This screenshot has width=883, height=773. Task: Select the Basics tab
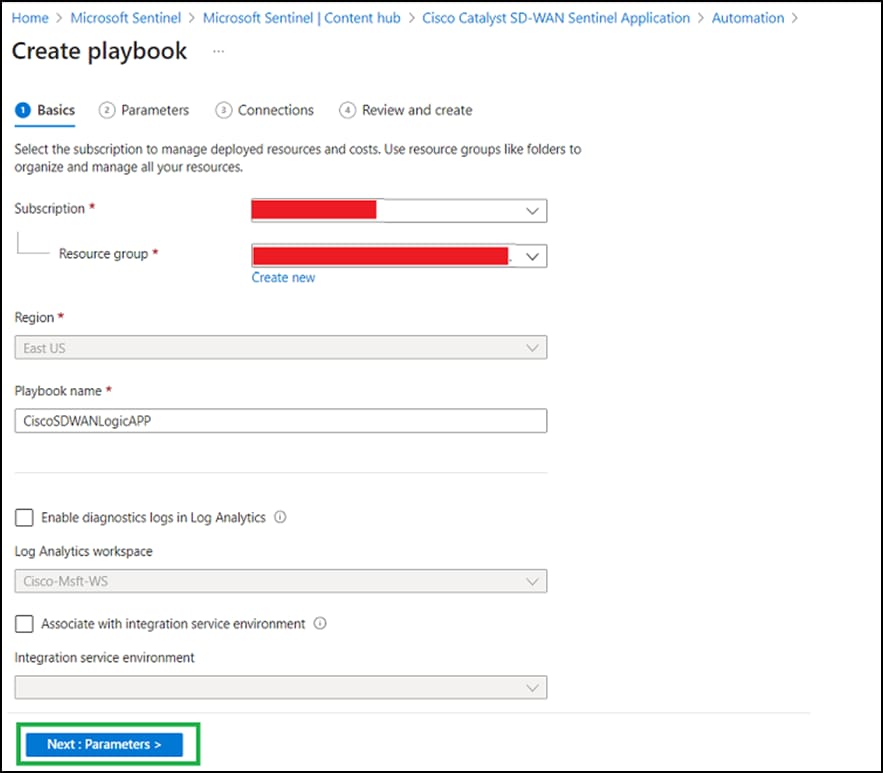[x=45, y=110]
